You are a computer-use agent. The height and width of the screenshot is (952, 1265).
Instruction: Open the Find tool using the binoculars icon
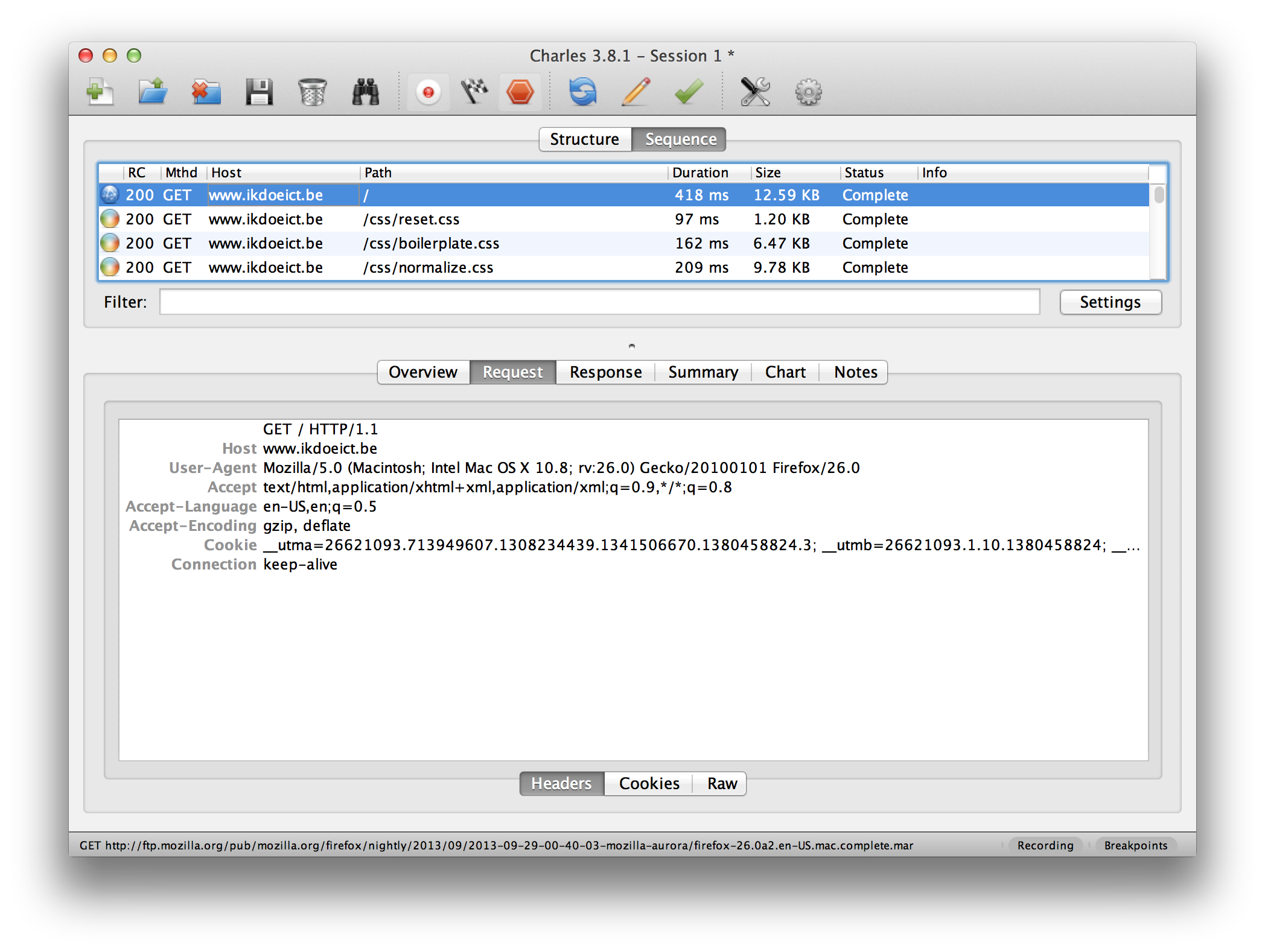tap(365, 92)
